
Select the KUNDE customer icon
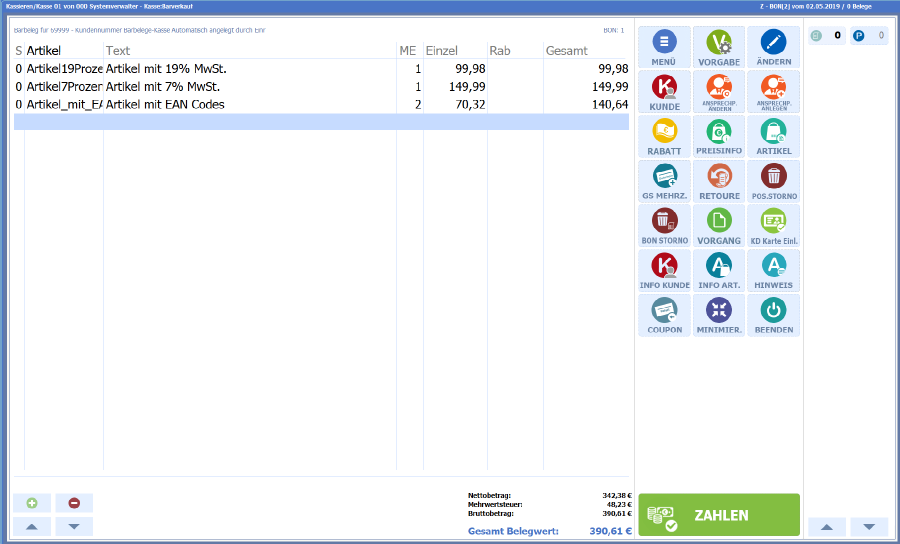(665, 91)
